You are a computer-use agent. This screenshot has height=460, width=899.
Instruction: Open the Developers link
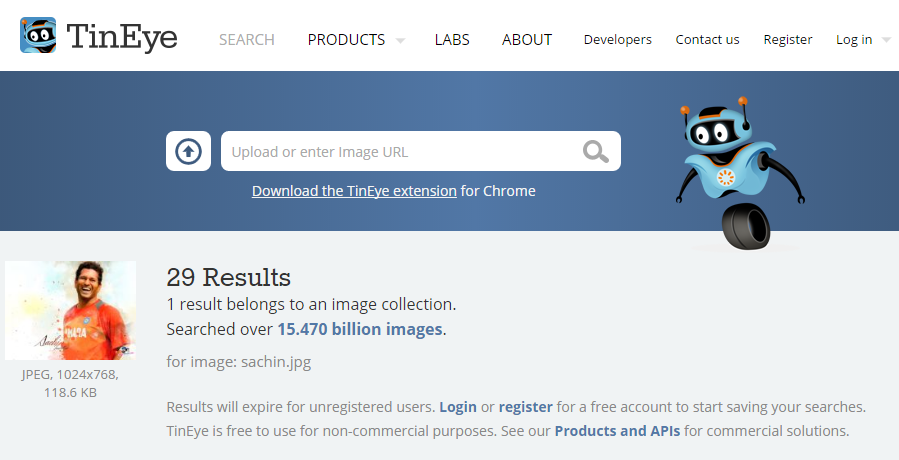pos(617,40)
